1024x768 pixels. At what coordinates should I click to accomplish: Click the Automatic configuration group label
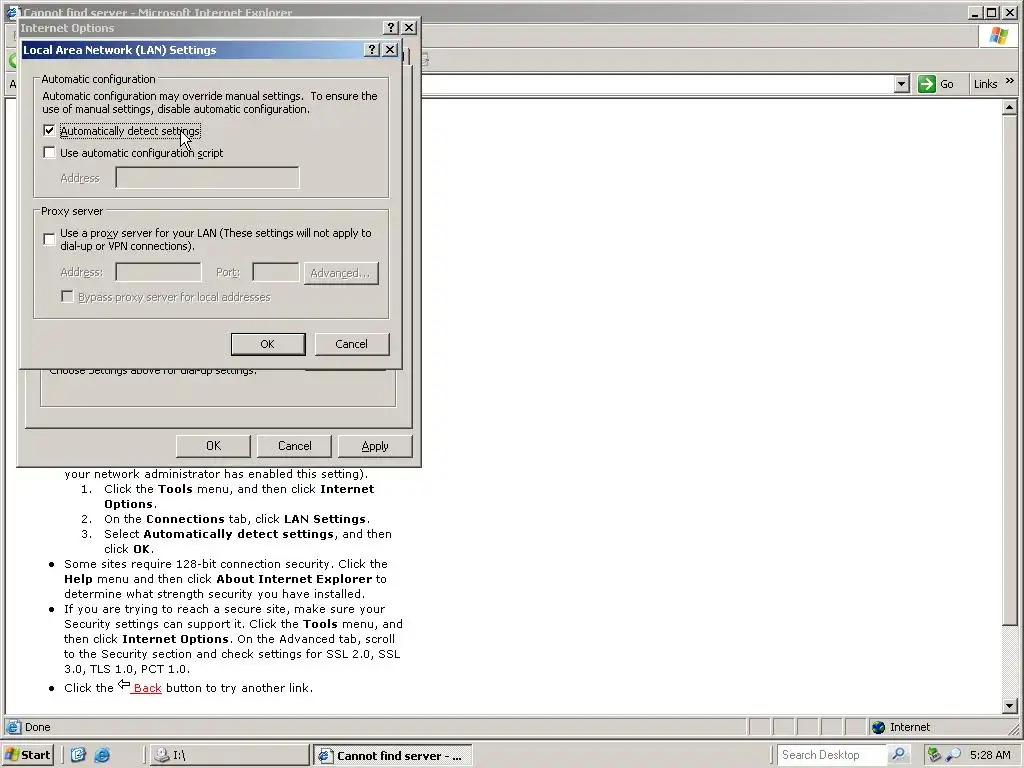coord(98,79)
